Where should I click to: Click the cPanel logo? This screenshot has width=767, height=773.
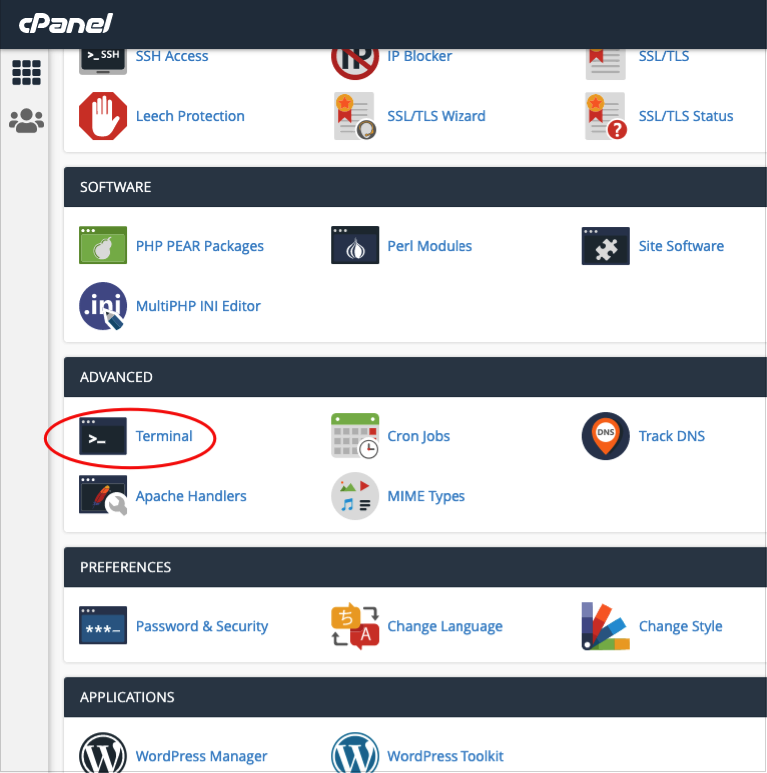(66, 24)
